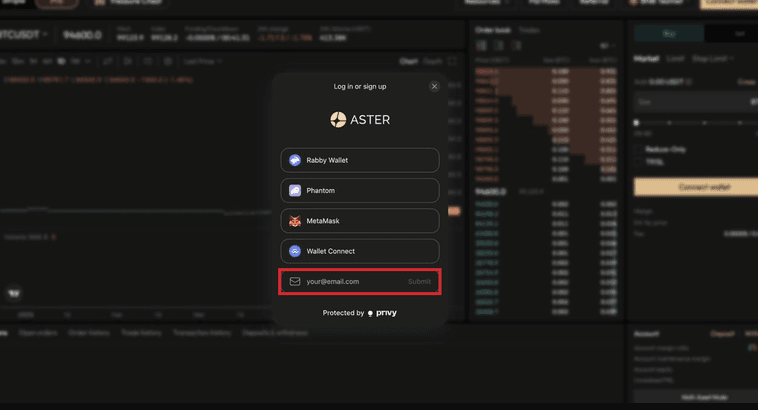Open the BTCUSDT pair selector dropdown

coord(23,35)
